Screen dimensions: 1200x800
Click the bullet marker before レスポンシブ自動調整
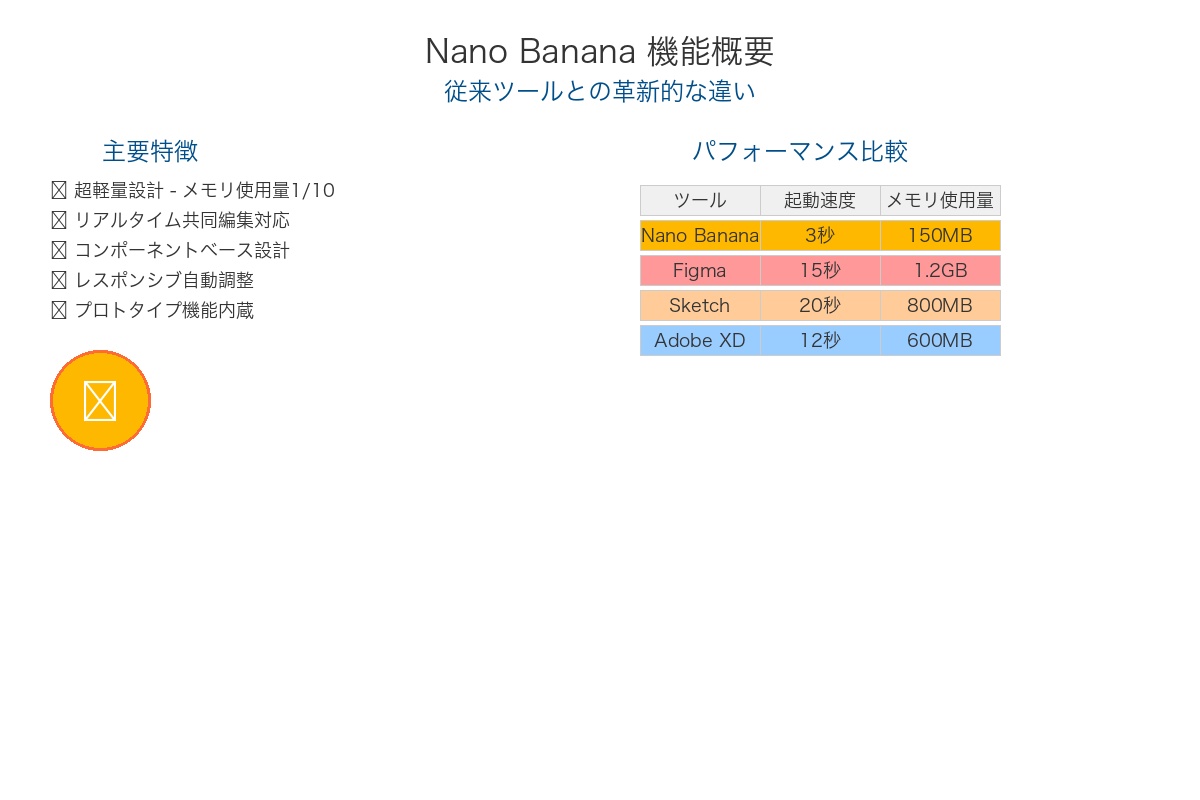59,280
